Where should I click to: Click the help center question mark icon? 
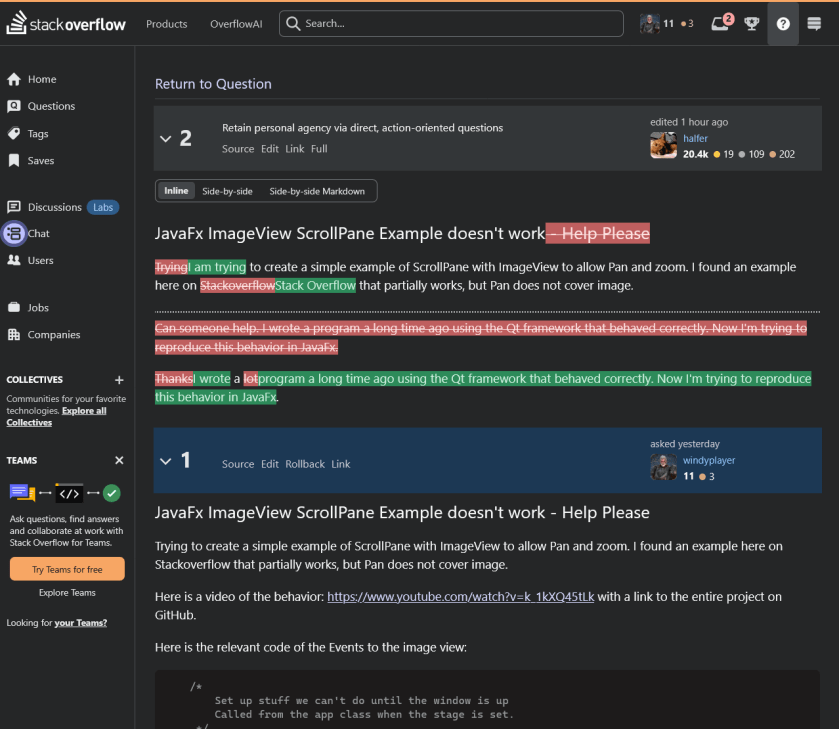point(782,24)
